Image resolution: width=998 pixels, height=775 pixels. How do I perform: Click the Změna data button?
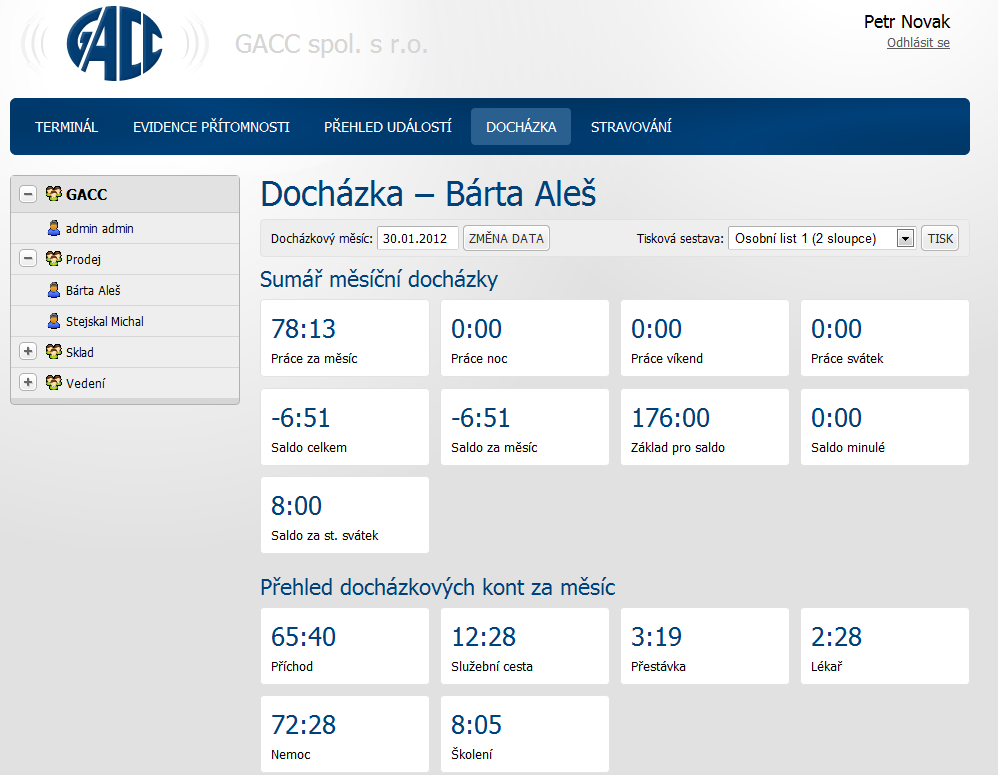click(506, 239)
